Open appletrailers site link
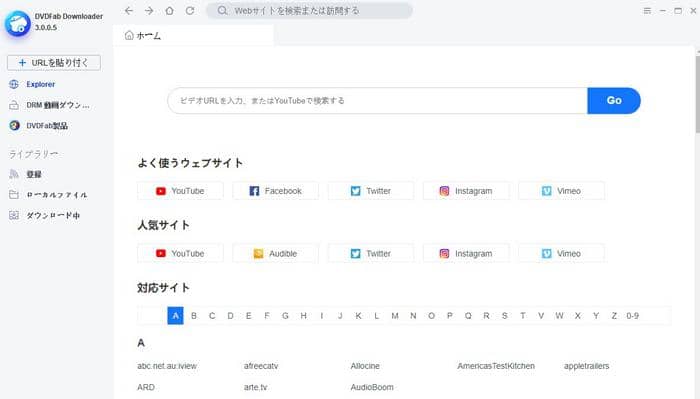The image size is (700, 399). (587, 366)
